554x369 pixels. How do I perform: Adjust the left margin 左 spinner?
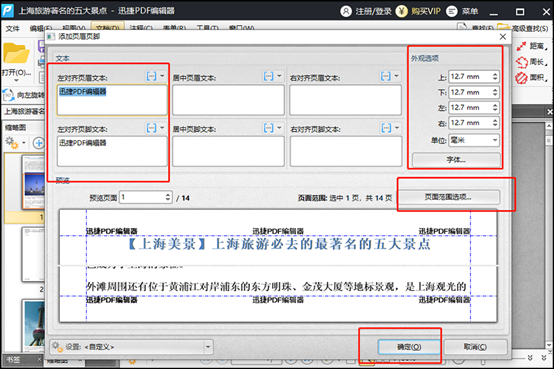coord(495,107)
